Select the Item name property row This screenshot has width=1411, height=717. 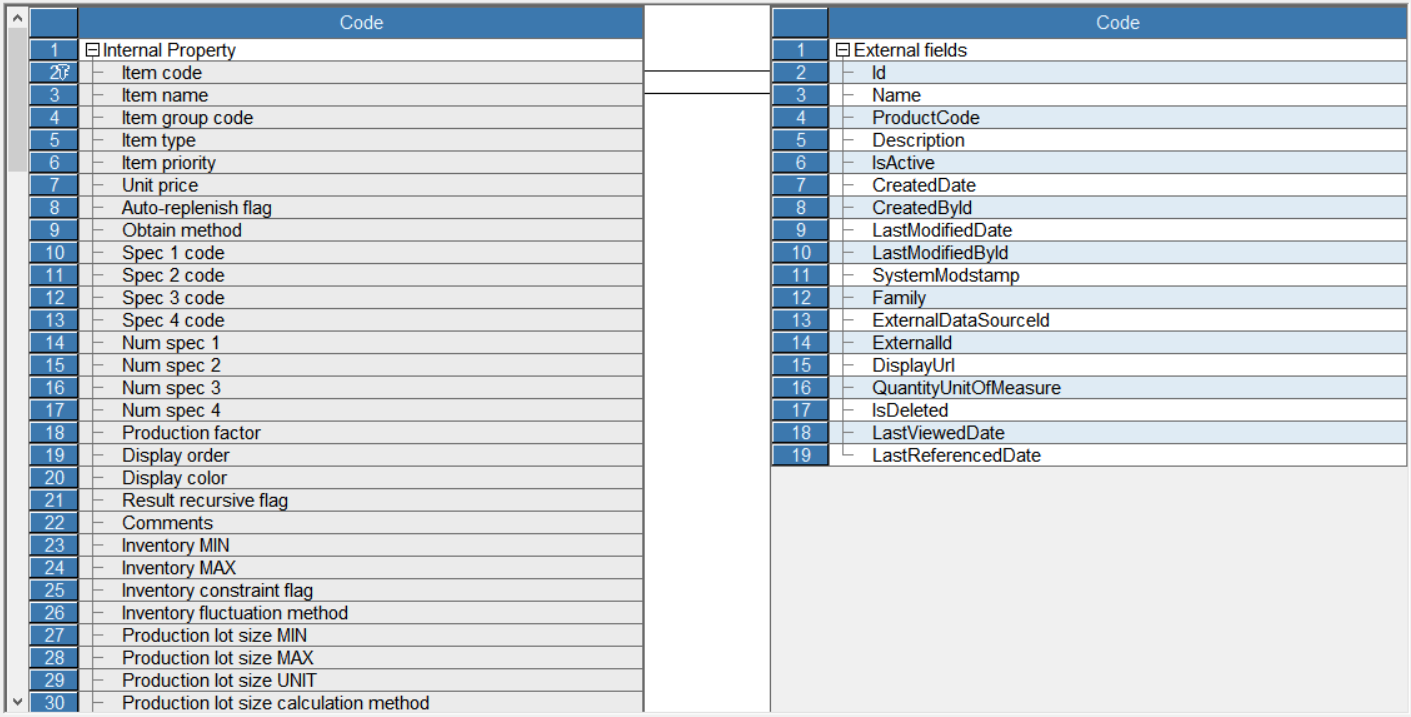pyautogui.click(x=165, y=96)
